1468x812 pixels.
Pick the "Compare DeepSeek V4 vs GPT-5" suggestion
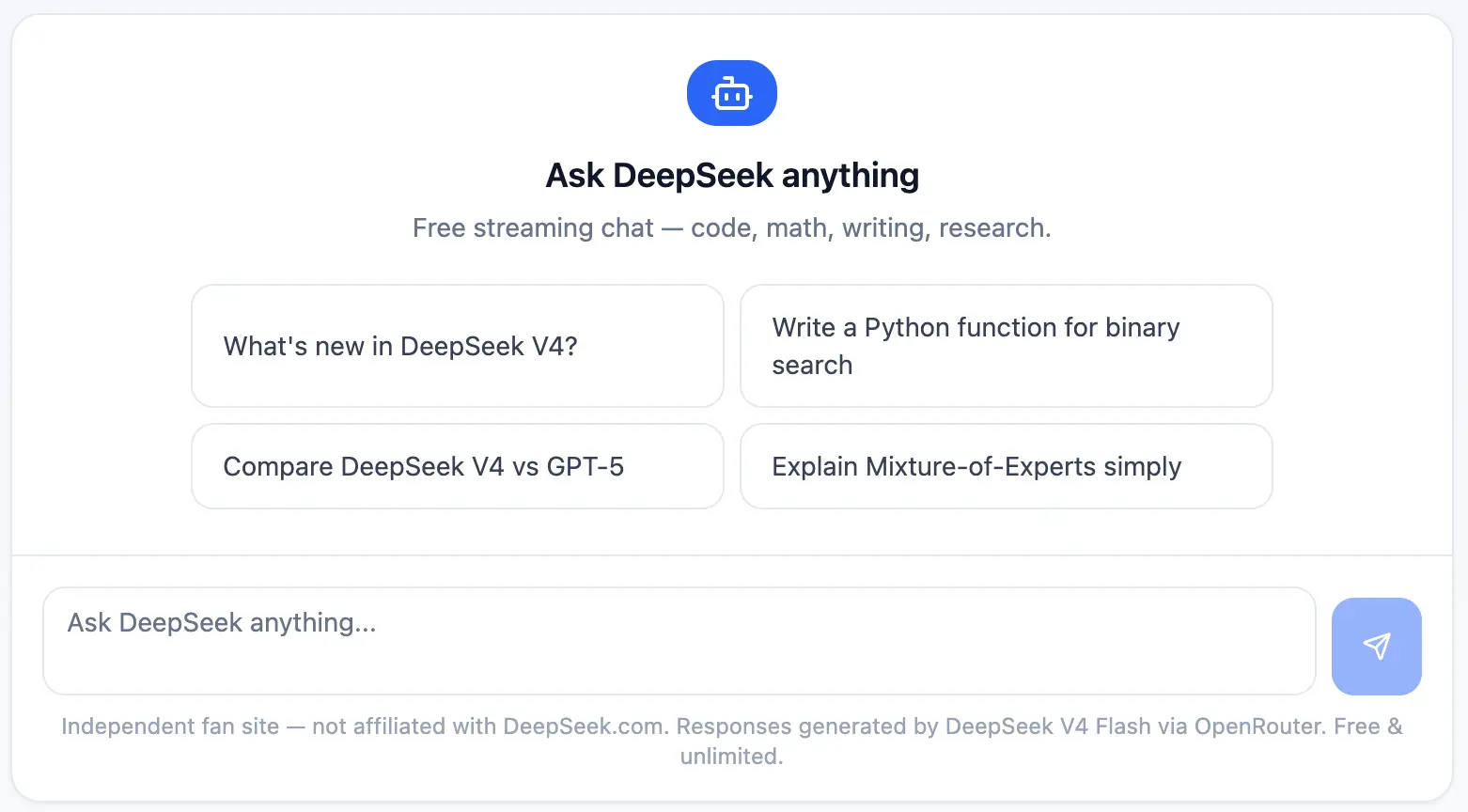[458, 466]
